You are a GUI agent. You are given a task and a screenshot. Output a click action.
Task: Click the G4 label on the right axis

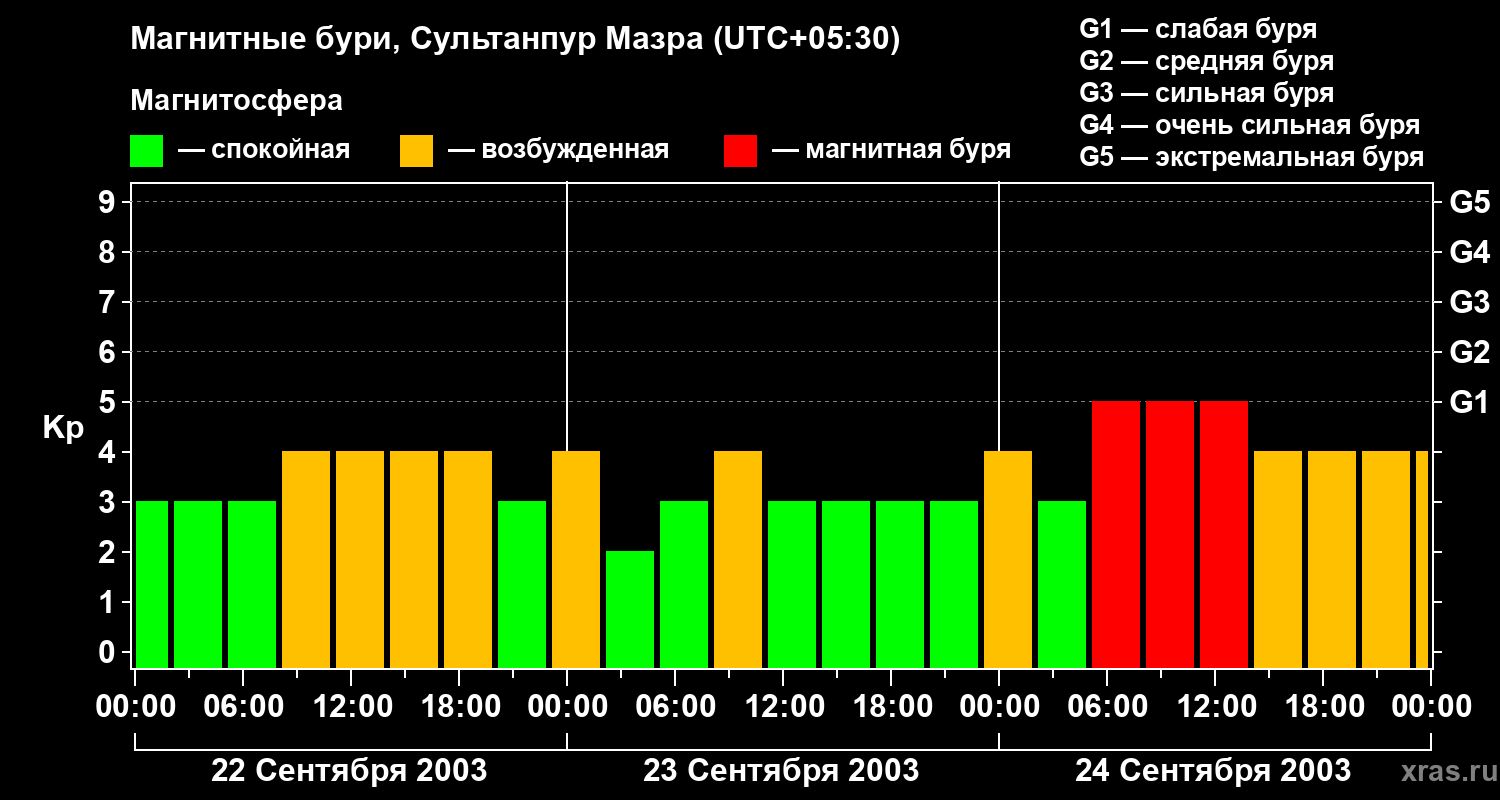pyautogui.click(x=1469, y=252)
